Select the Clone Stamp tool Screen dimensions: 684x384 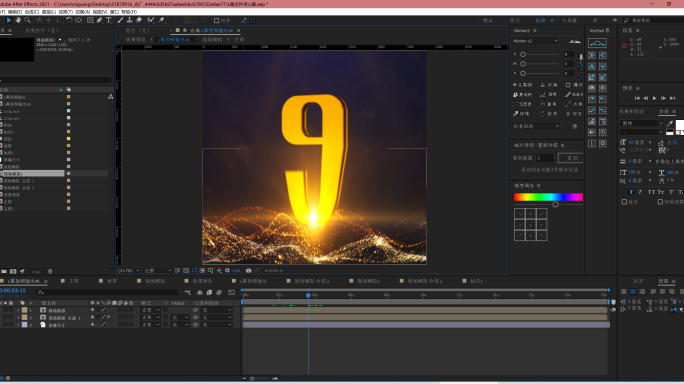click(x=130, y=20)
